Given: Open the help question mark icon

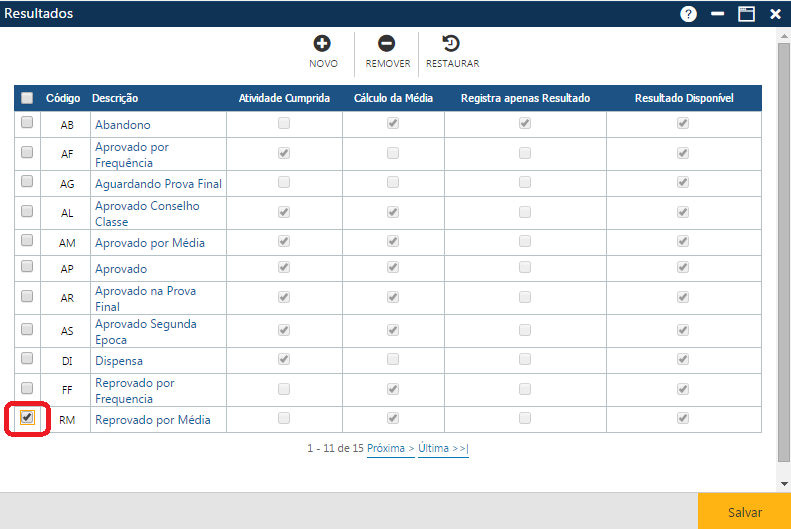Looking at the screenshot, I should (688, 14).
